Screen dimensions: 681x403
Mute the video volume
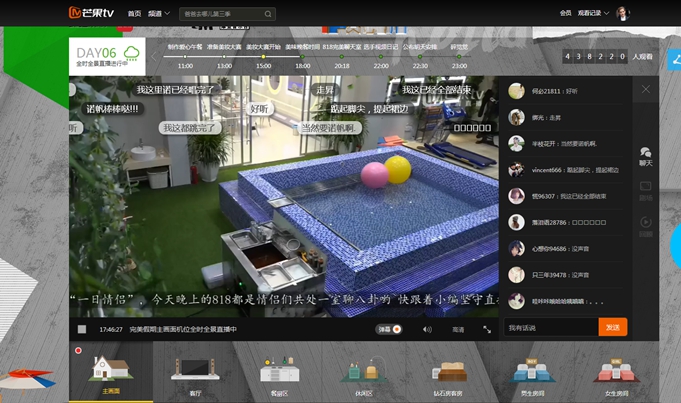(x=427, y=329)
